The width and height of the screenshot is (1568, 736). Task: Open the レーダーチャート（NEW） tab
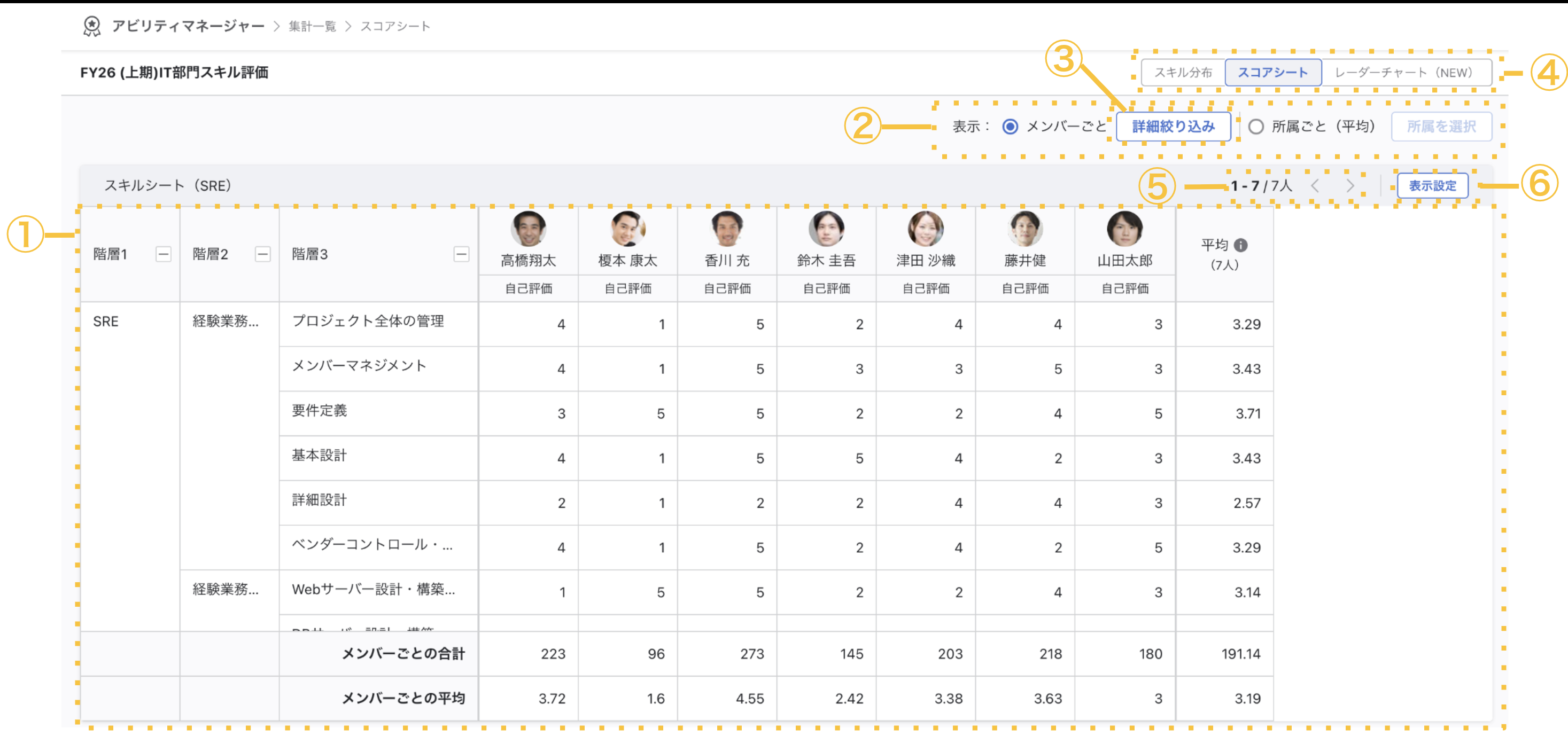click(x=1406, y=73)
